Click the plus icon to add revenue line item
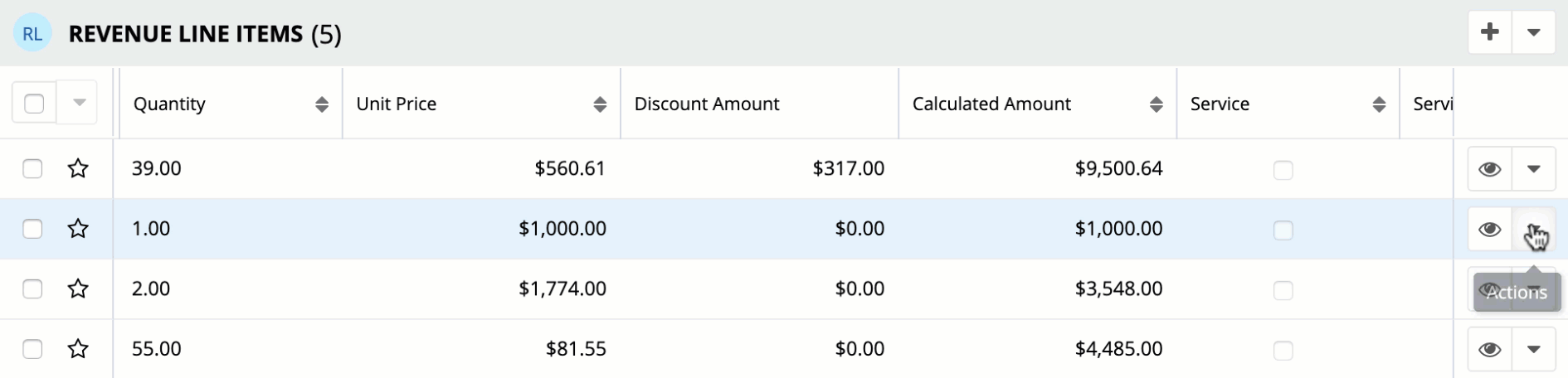Screen dimensions: 1568x378 (x=1489, y=33)
